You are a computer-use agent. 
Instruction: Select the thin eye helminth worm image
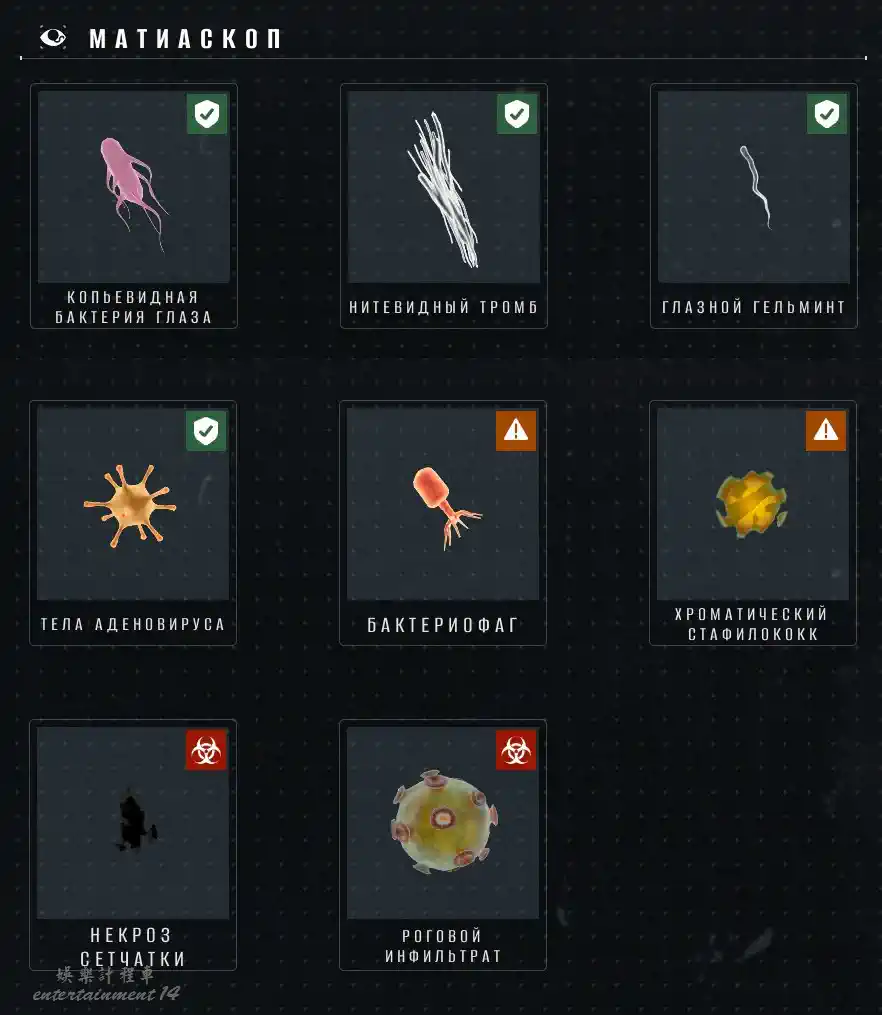[x=756, y=186]
